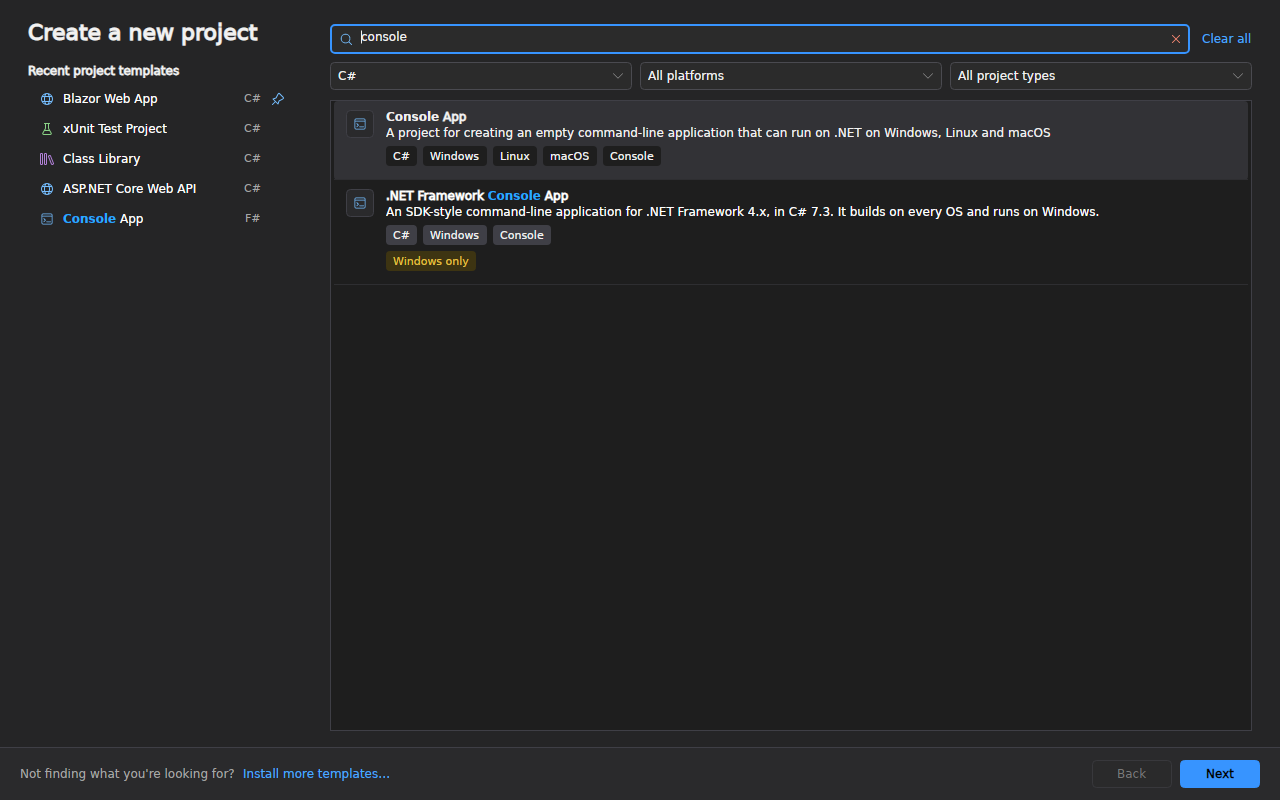Viewport: 1280px width, 800px height.
Task: Click the Next button
Action: [1220, 774]
